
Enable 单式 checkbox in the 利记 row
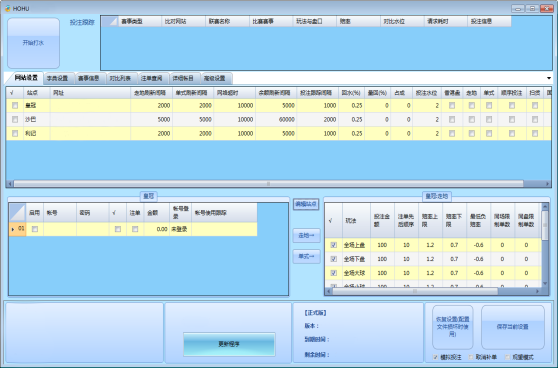pyautogui.click(x=489, y=133)
